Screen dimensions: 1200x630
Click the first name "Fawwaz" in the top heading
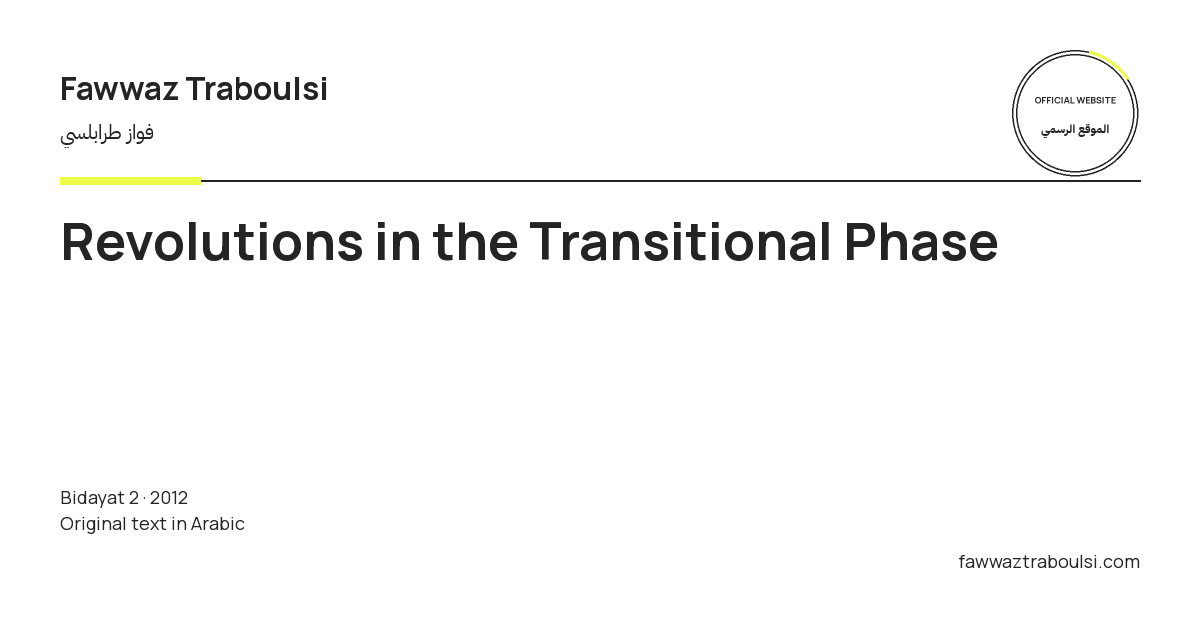[x=119, y=89]
